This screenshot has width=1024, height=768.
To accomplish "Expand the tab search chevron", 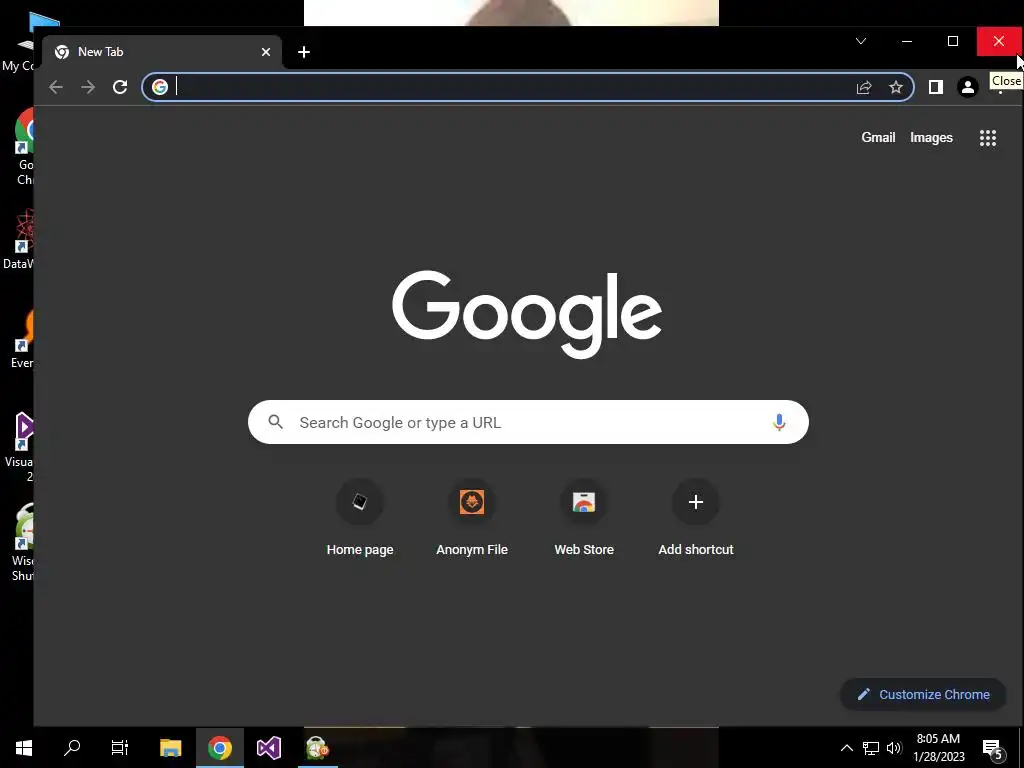I will tap(861, 41).
